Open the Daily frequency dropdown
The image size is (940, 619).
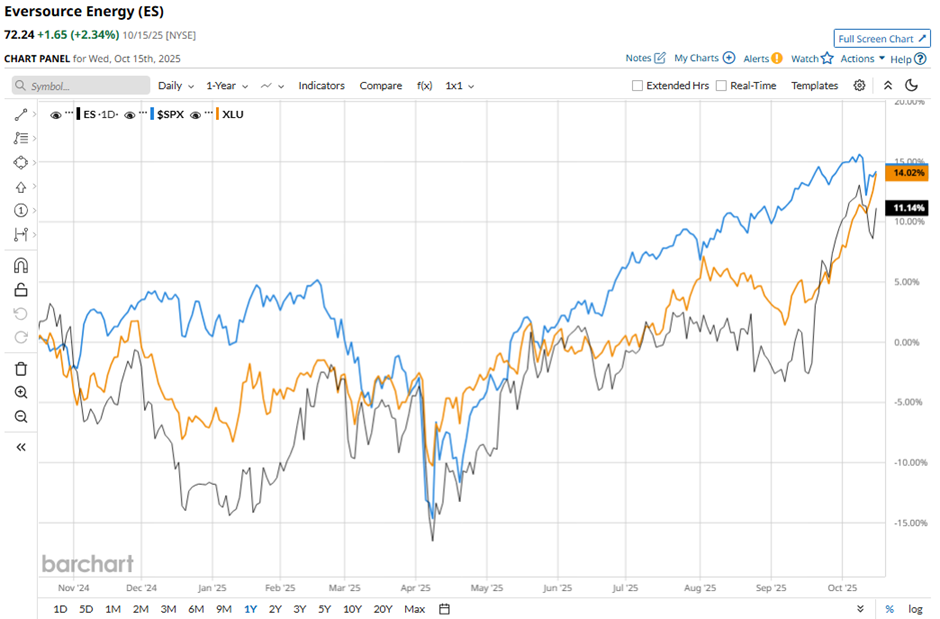(176, 86)
